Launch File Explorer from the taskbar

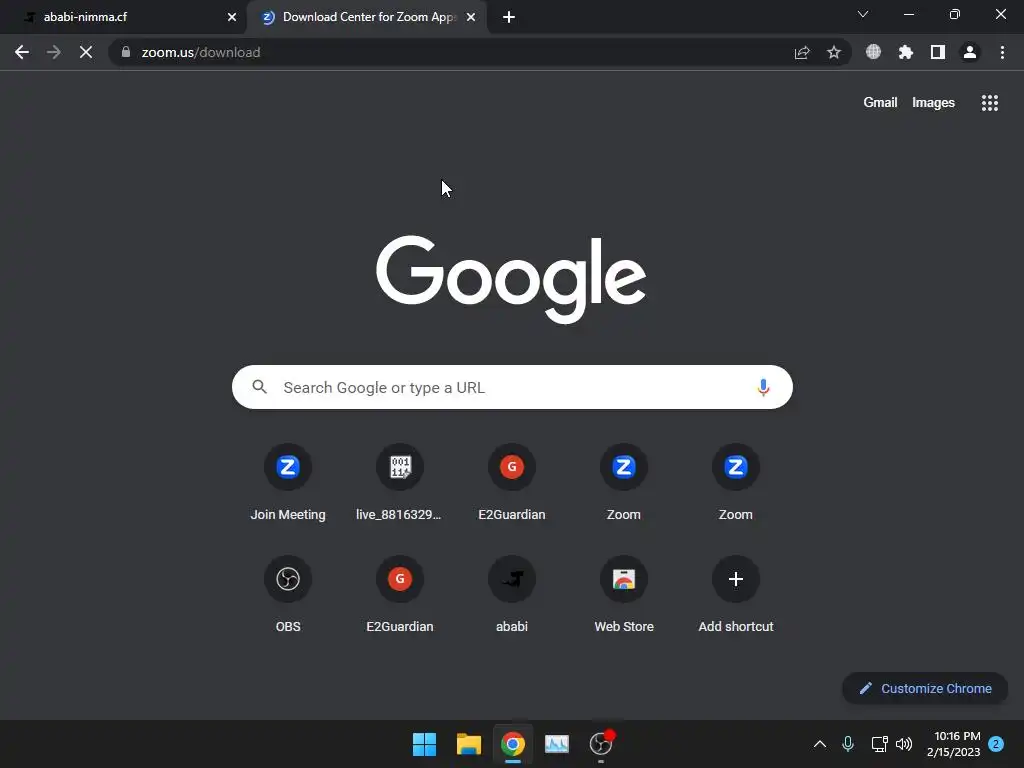469,744
